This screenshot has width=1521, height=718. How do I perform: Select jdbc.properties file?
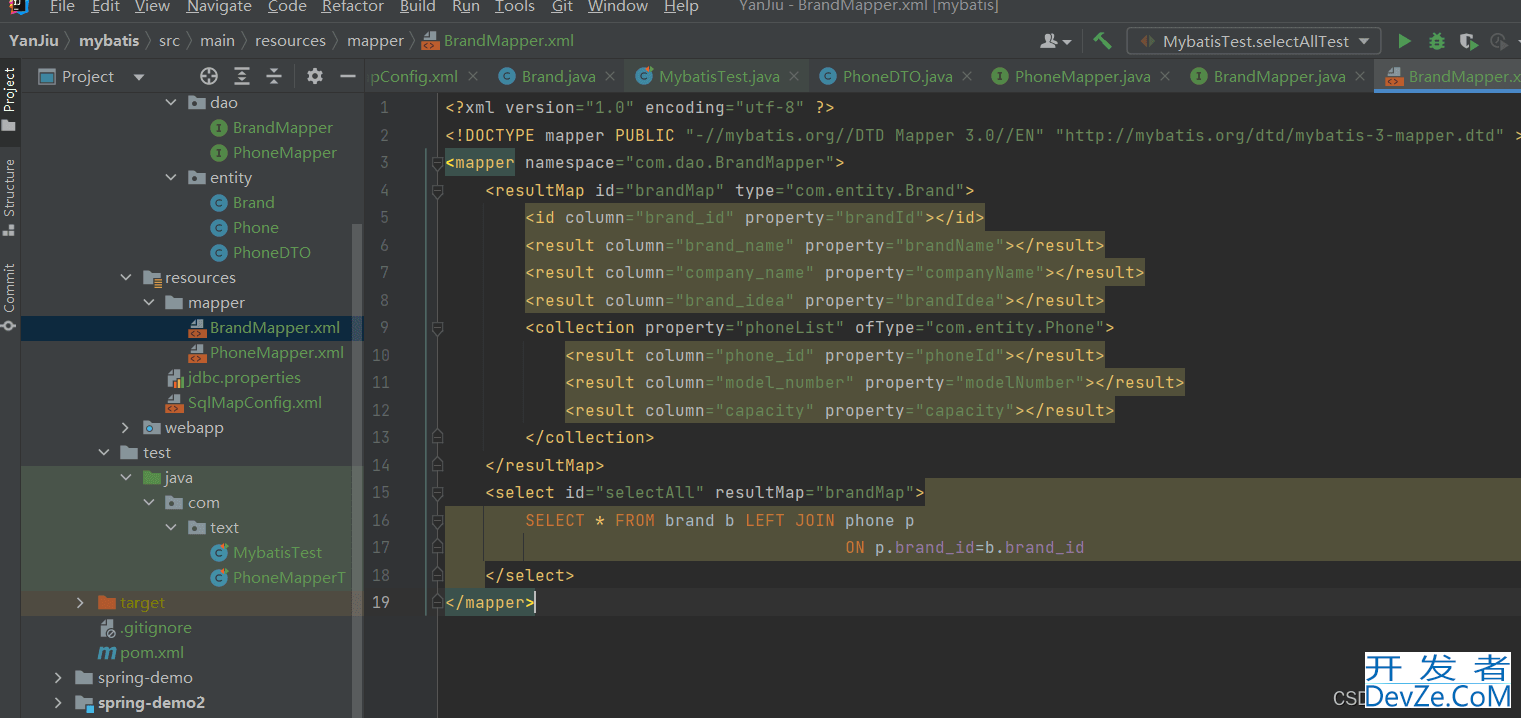coord(244,377)
